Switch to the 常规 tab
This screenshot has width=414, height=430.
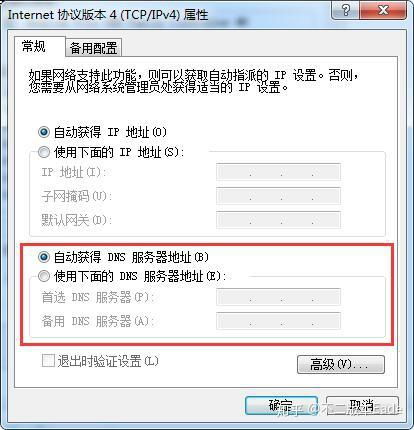(x=33, y=46)
